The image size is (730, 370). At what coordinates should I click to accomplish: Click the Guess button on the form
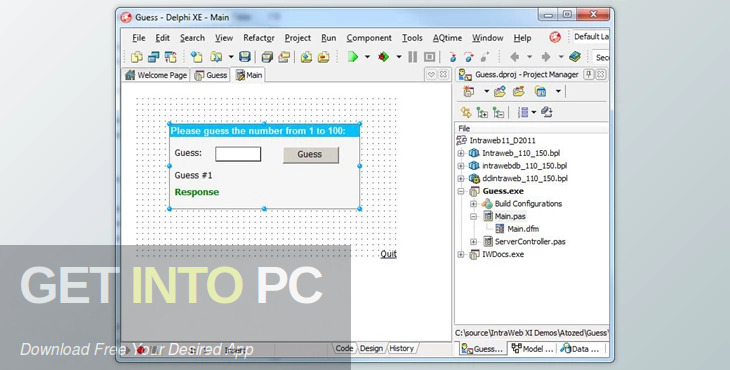[311, 155]
